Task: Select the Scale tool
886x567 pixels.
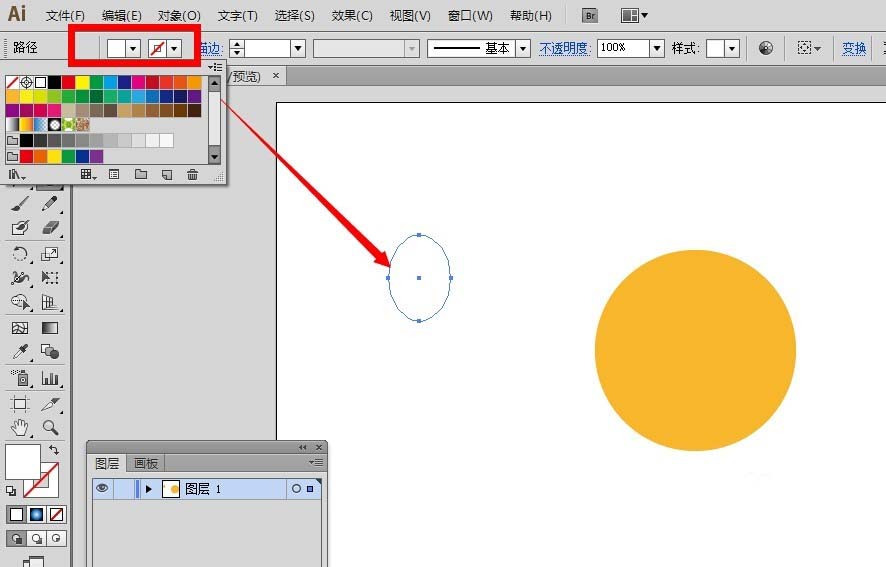Action: coord(50,254)
